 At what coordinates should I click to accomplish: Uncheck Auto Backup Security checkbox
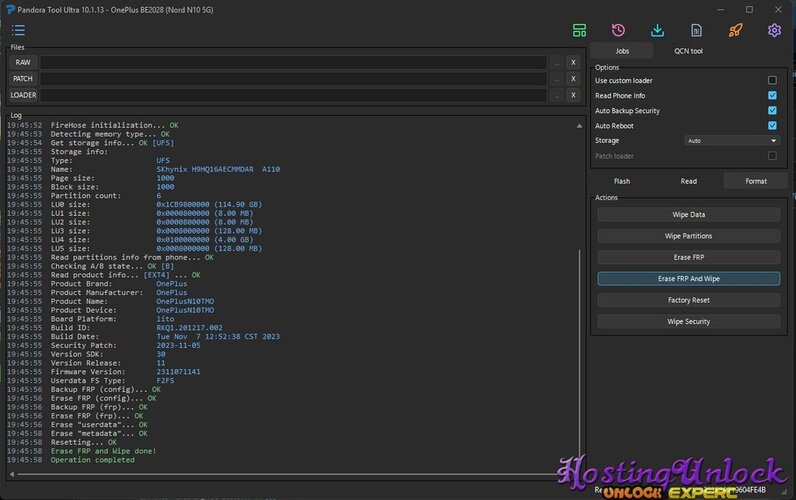[772, 111]
